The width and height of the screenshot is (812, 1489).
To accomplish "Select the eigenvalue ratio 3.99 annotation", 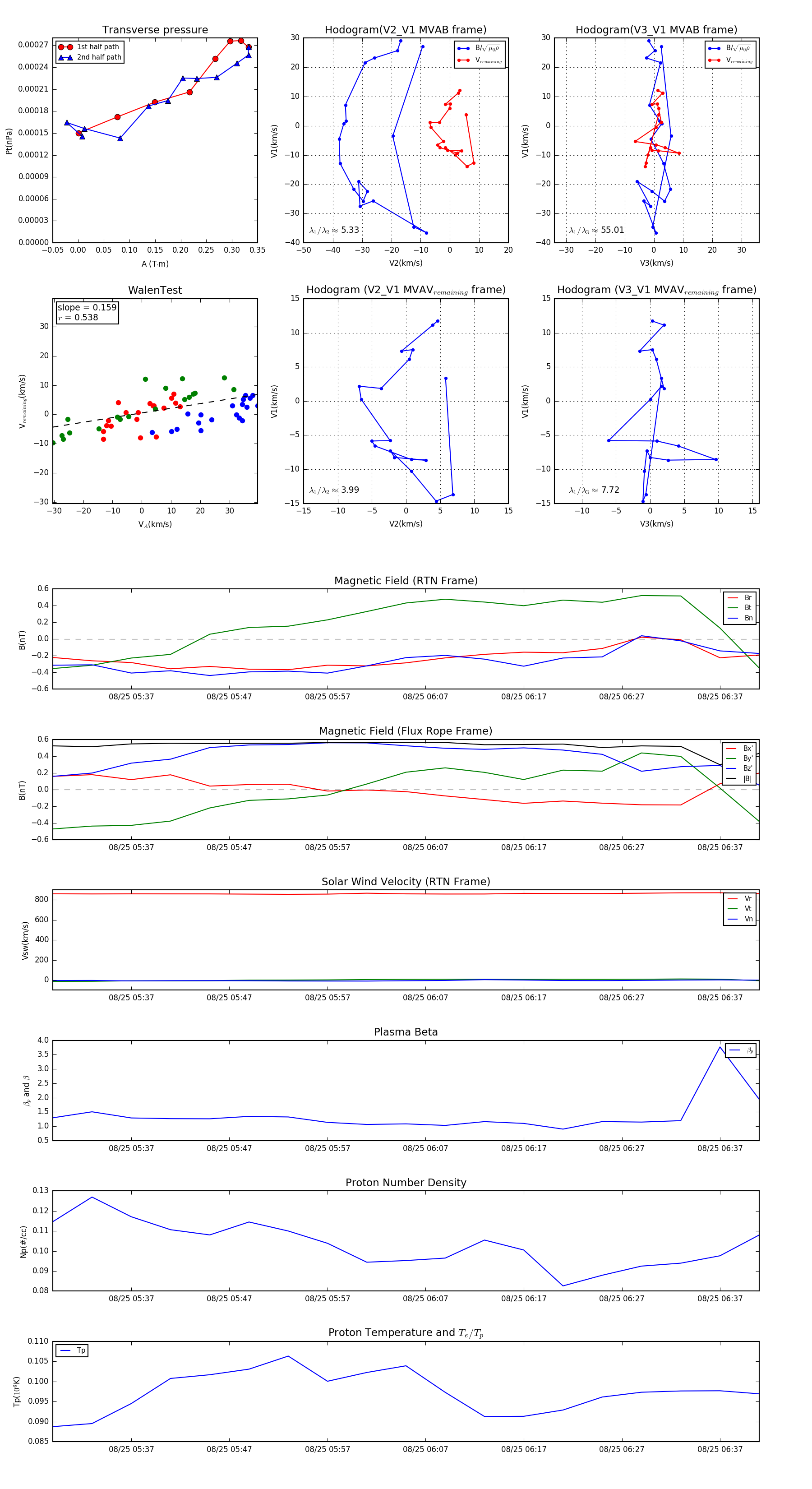I will click(334, 490).
